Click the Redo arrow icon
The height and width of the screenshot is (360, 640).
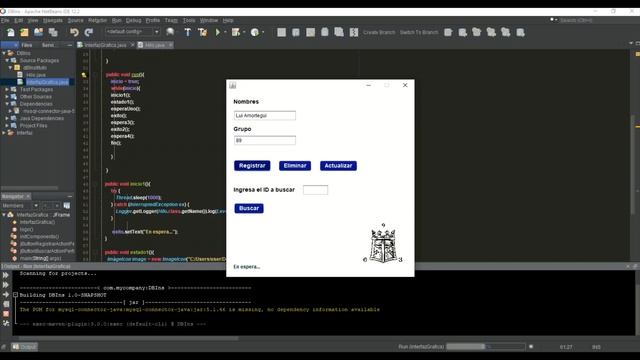tap(89, 32)
